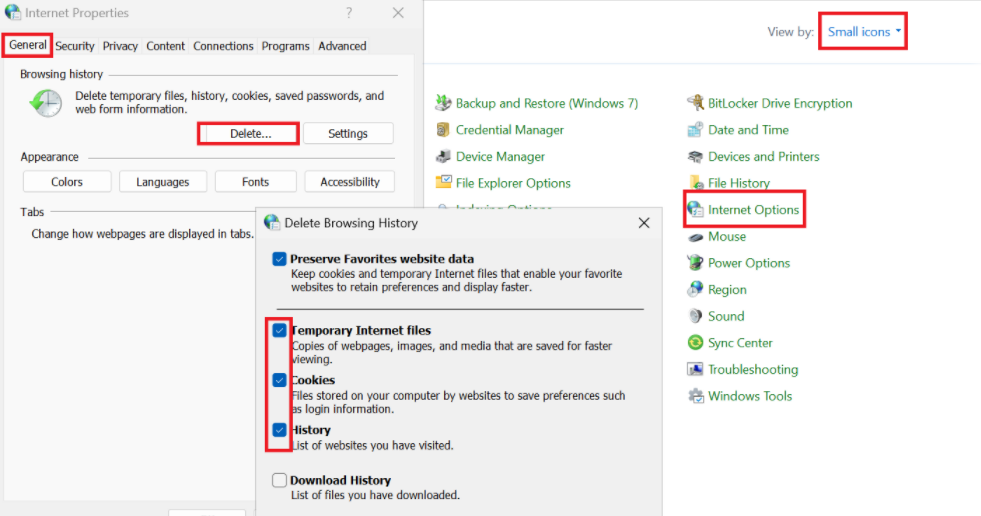This screenshot has height=516, width=981.
Task: Click the Backup and Restore icon
Action: coord(444,103)
